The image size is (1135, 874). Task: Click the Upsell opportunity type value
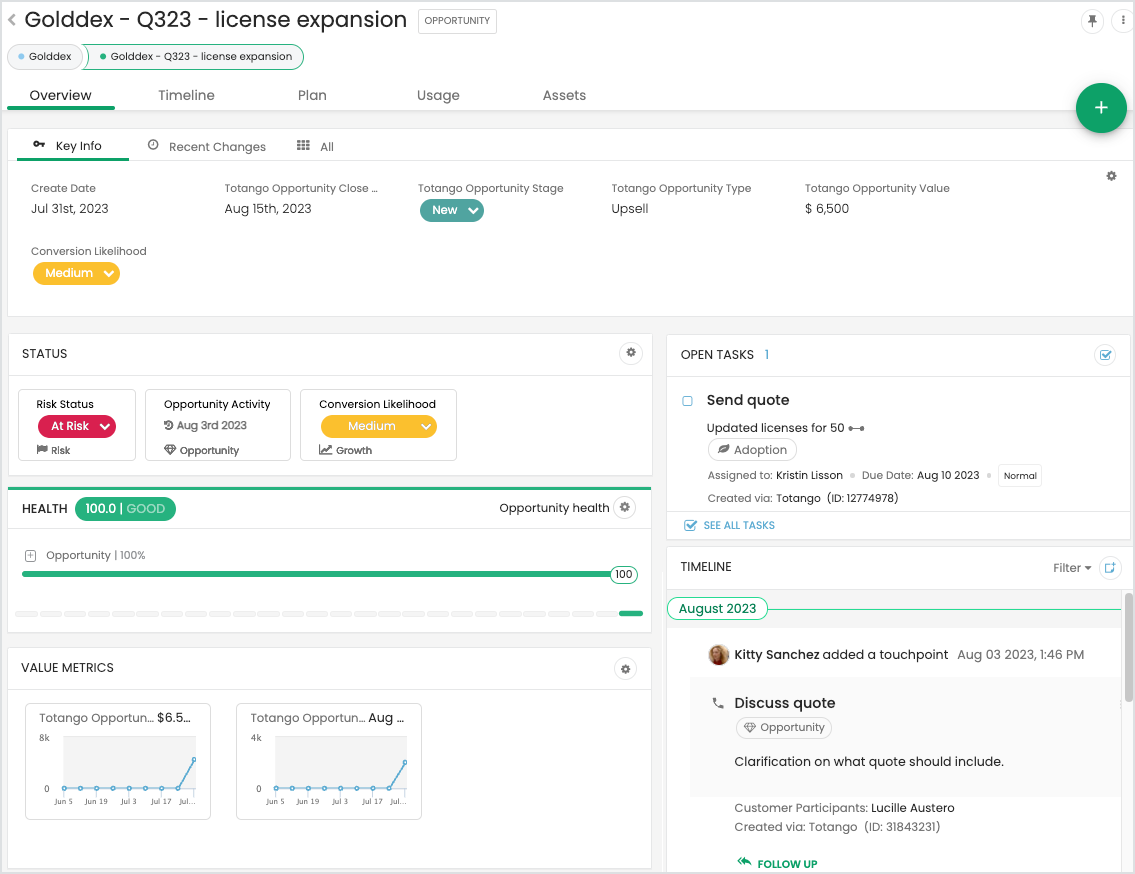click(630, 209)
